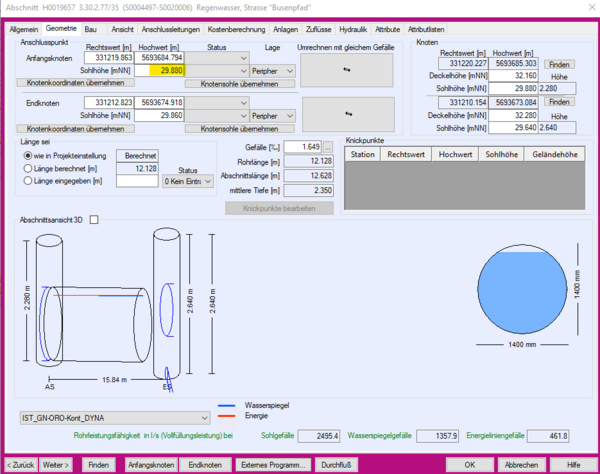Enable the Abschnittsansicht 3D checkbox
Image resolution: width=600 pixels, height=474 pixels.
point(94,220)
